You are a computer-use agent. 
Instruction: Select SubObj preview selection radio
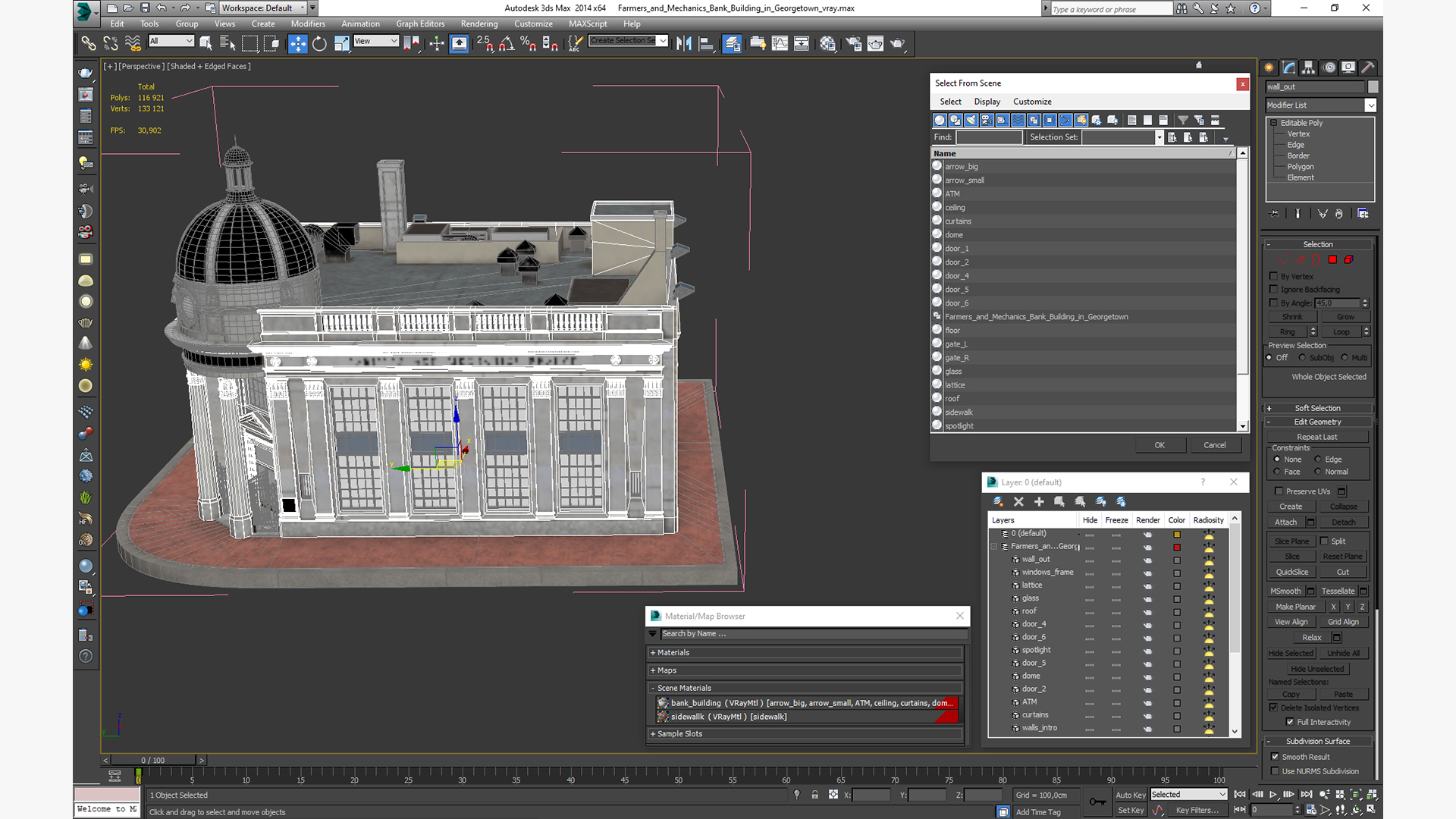point(1302,358)
